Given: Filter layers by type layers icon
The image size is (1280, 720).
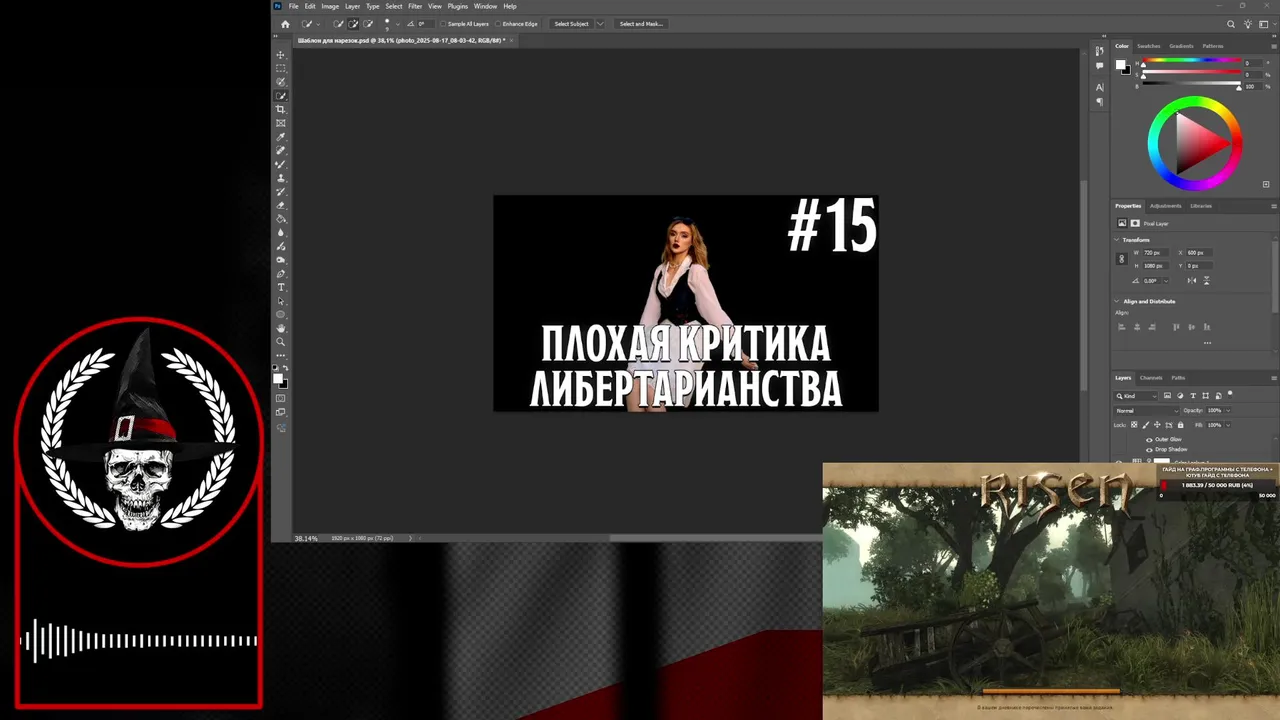Looking at the screenshot, I should point(1193,396).
